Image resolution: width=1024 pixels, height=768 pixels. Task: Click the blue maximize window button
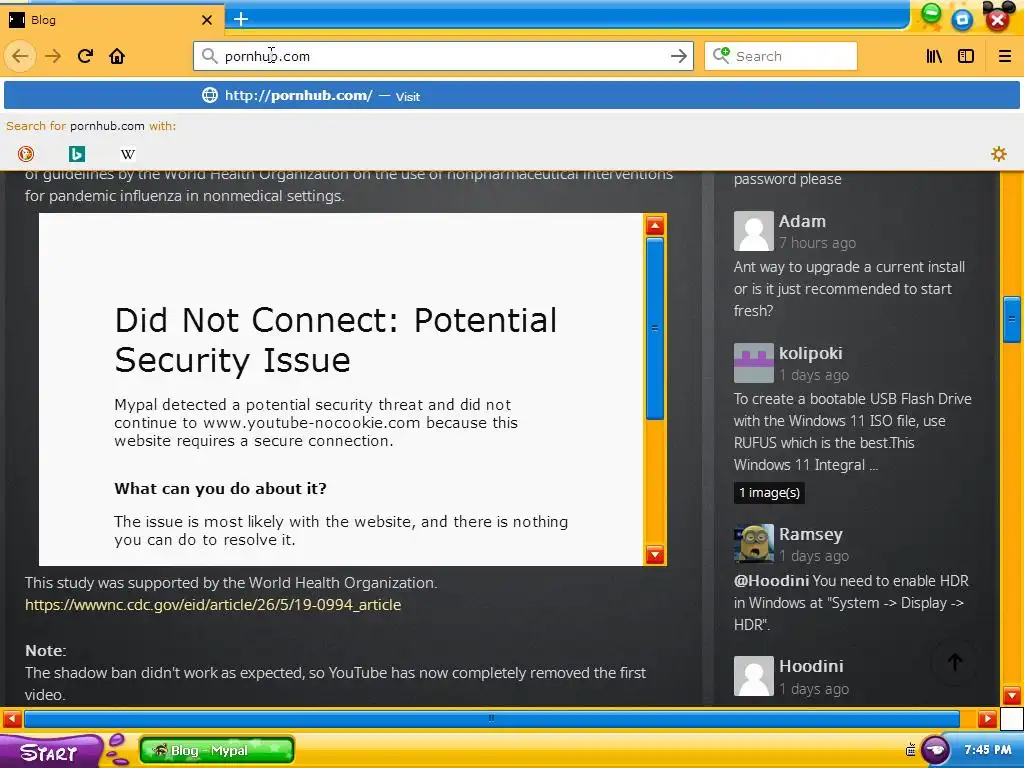pyautogui.click(x=962, y=20)
